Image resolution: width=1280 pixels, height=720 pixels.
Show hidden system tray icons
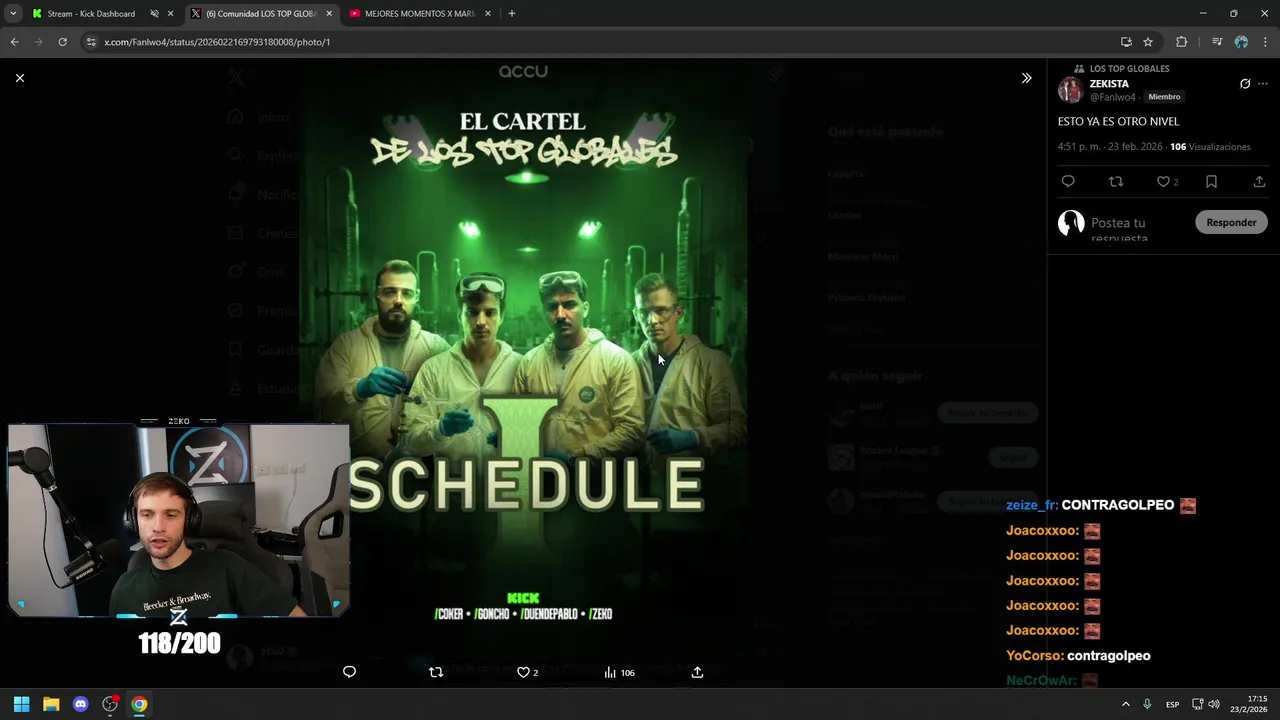click(1125, 704)
